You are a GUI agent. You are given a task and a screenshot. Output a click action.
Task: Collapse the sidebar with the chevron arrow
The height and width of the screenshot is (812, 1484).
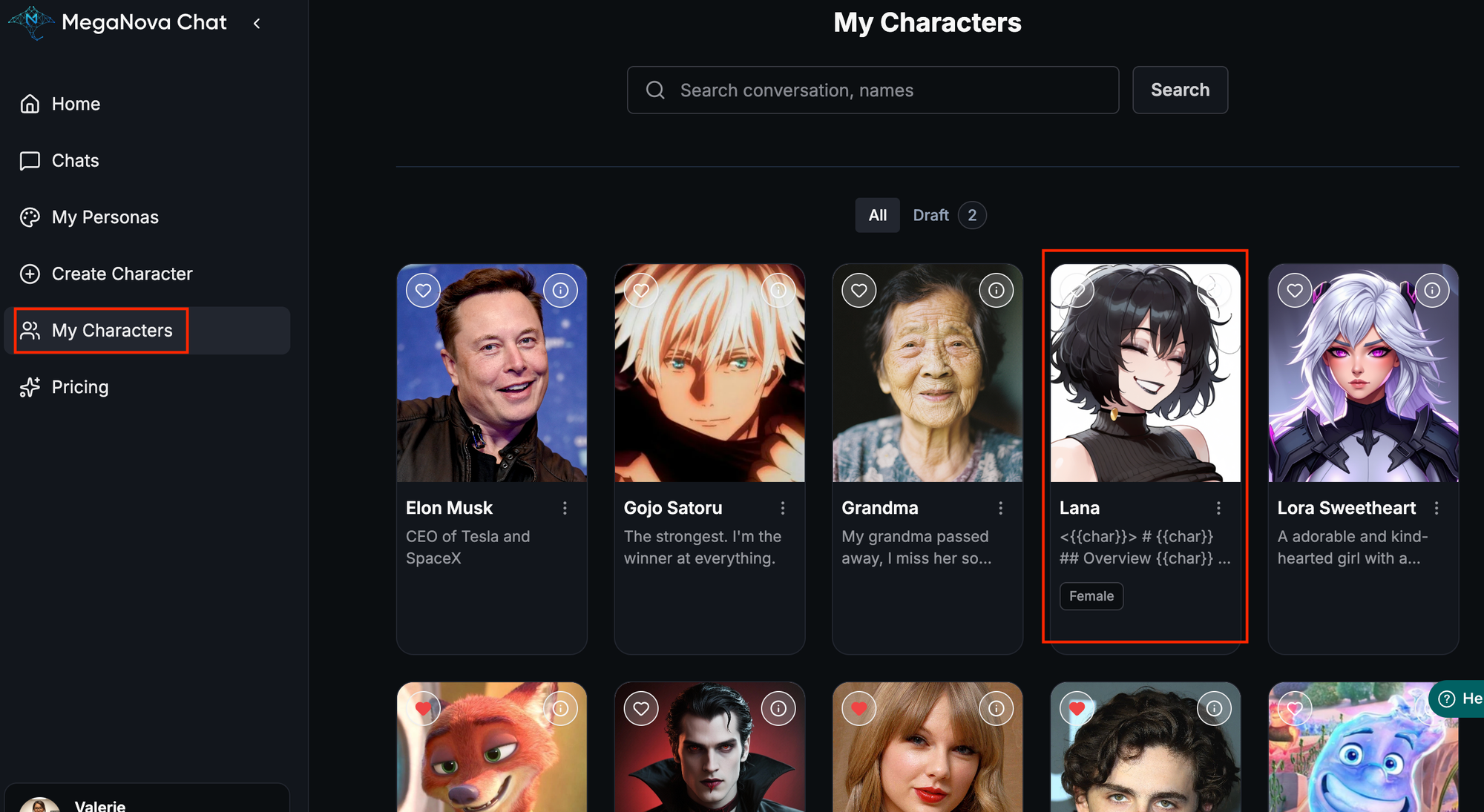pyautogui.click(x=257, y=23)
